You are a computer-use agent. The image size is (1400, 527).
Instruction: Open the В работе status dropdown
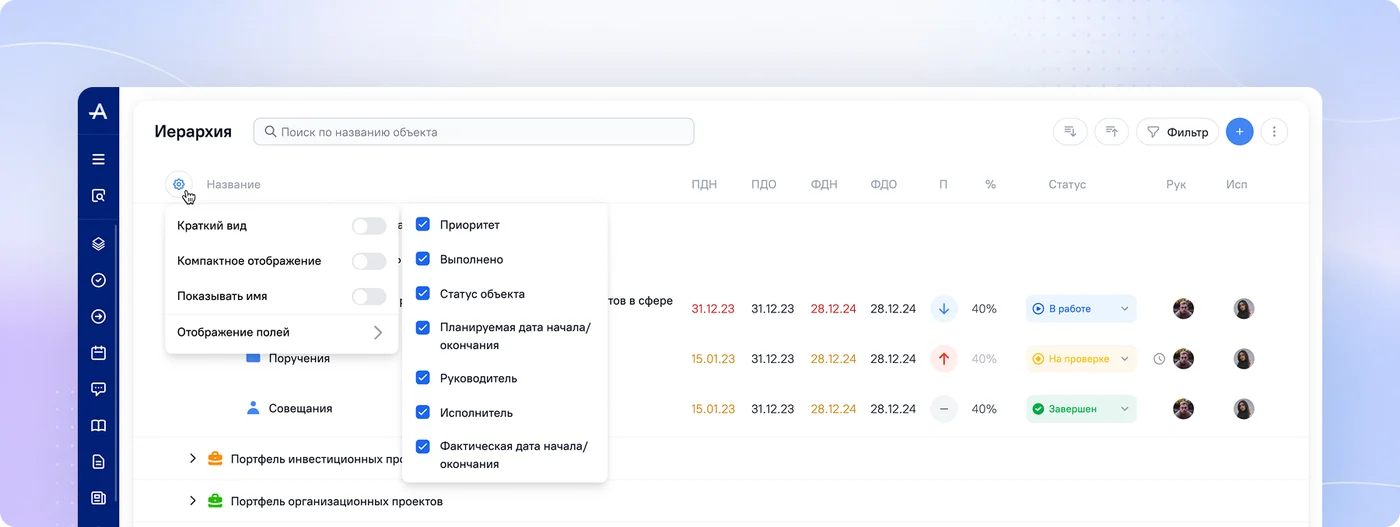click(x=1081, y=309)
